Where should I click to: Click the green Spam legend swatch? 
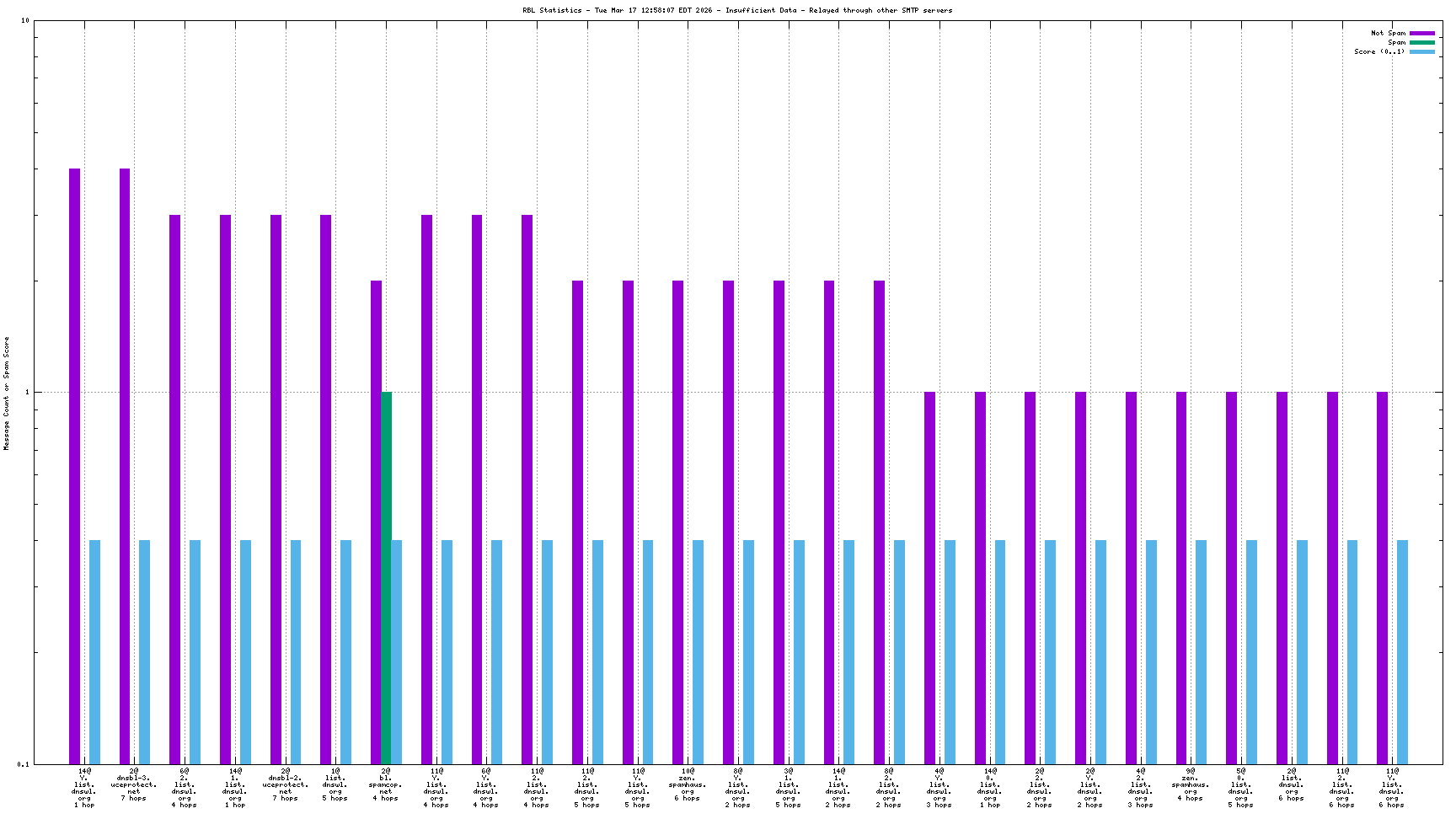(1421, 42)
